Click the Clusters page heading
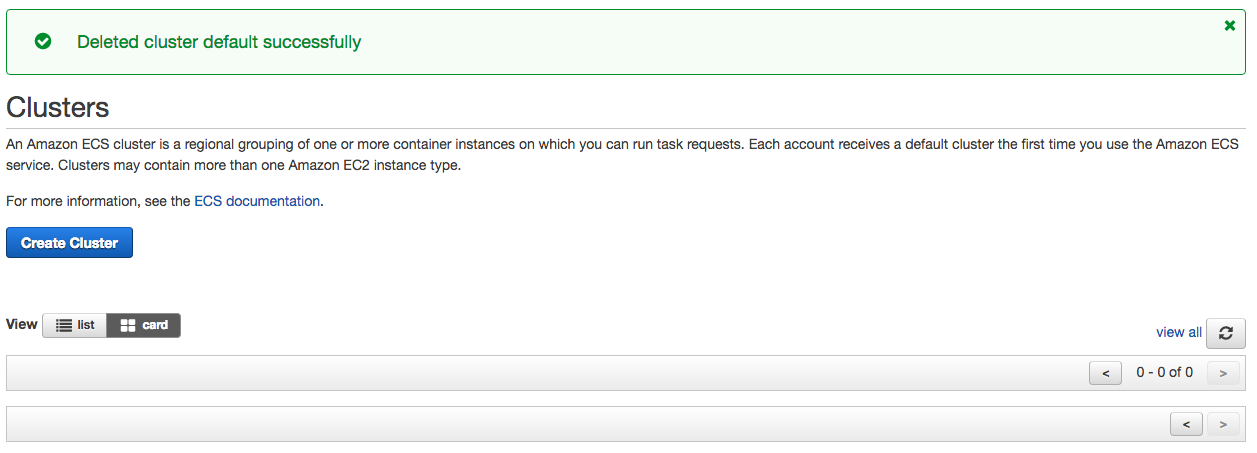The width and height of the screenshot is (1257, 453). [58, 108]
